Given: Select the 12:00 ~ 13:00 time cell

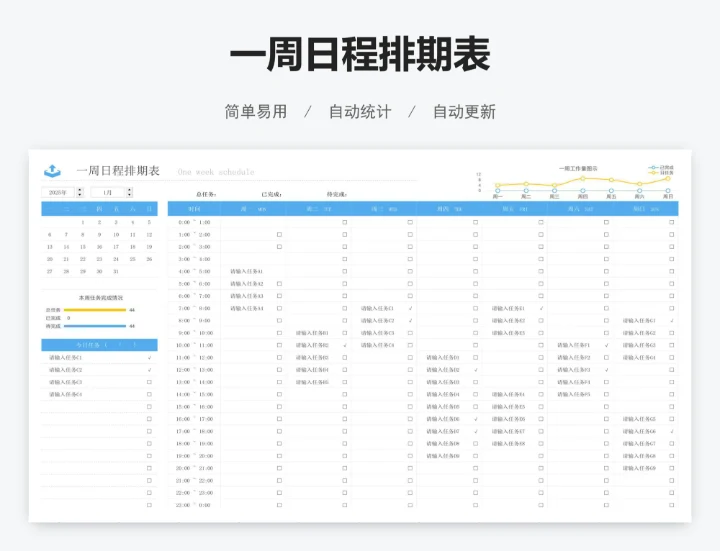Looking at the screenshot, I should pos(194,370).
